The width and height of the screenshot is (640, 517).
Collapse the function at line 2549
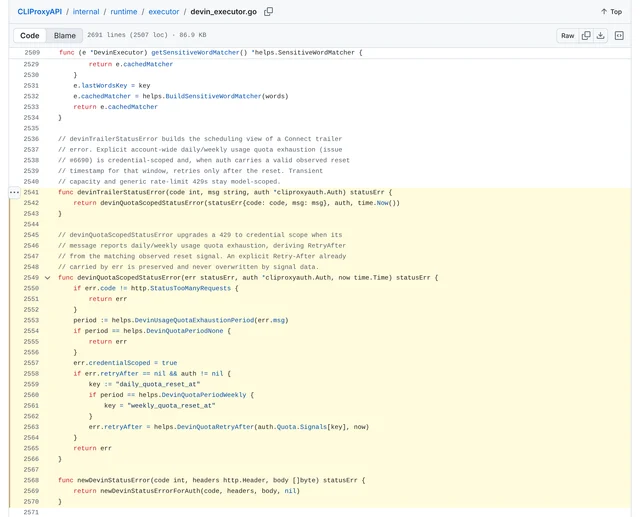(x=47, y=278)
